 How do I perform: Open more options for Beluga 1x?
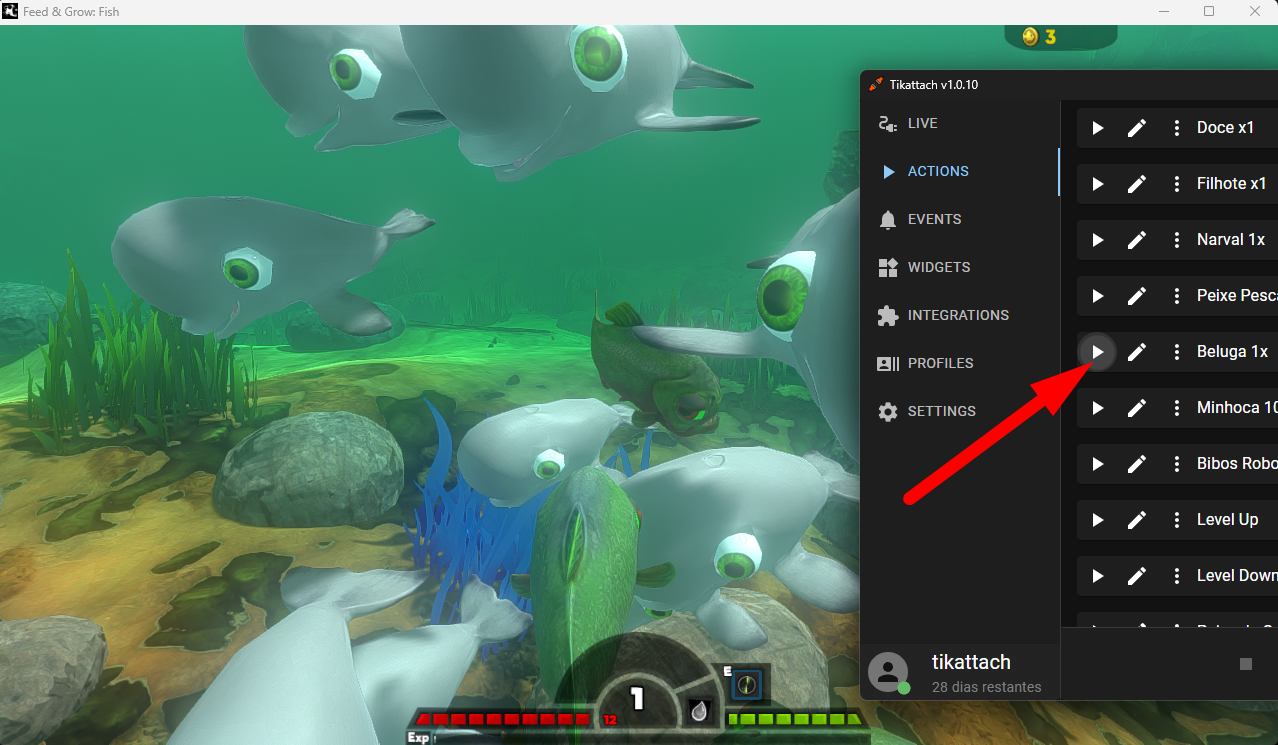(1177, 352)
